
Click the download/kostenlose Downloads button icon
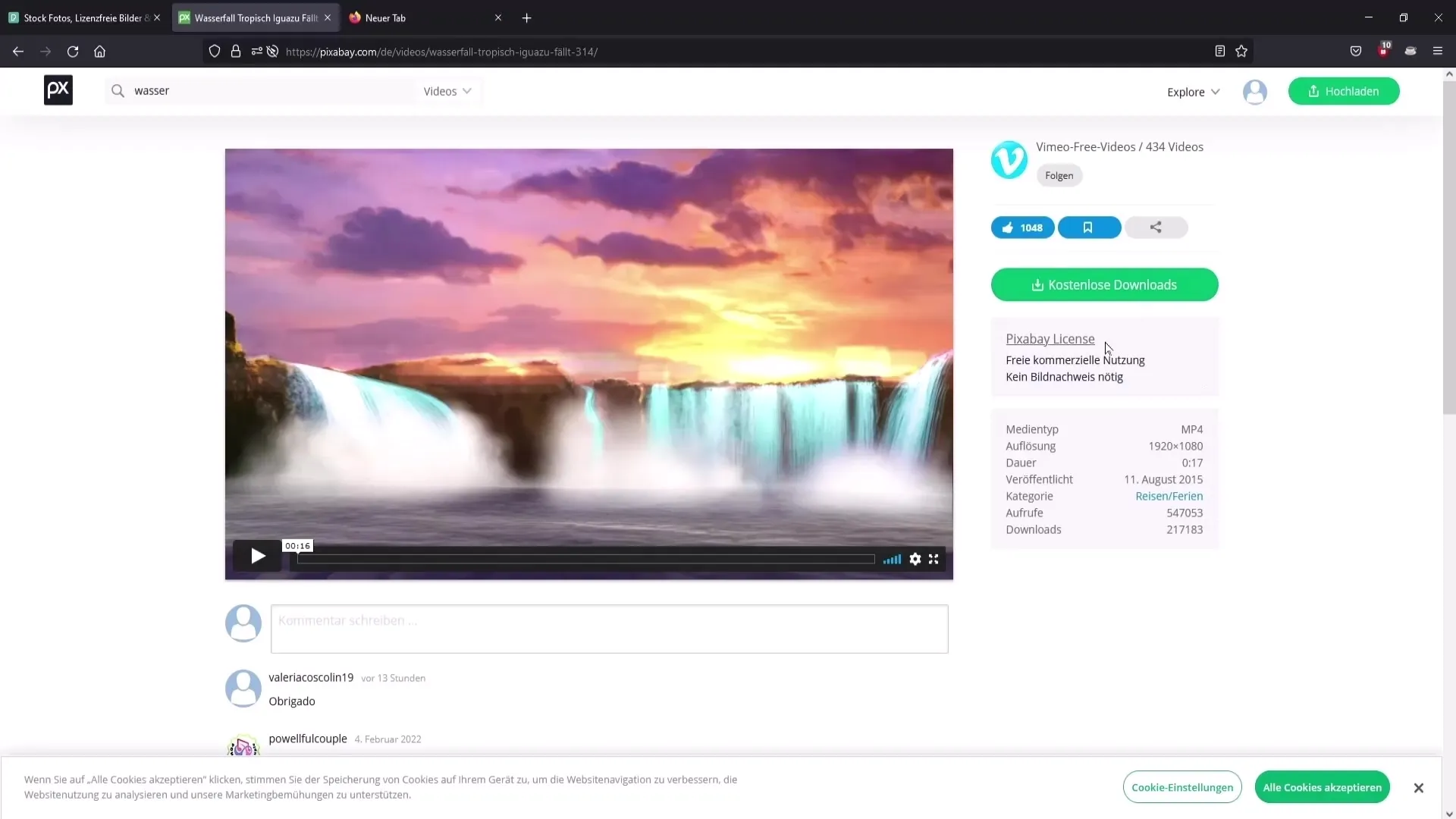pyautogui.click(x=1037, y=285)
